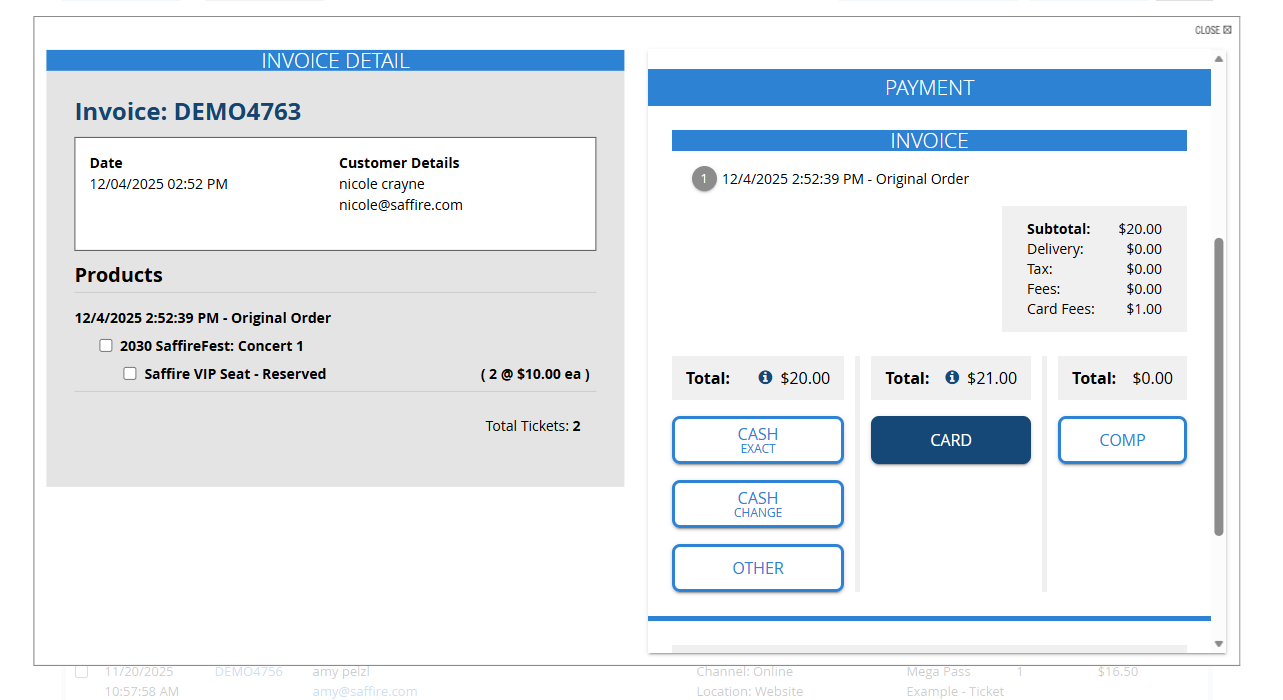
Task: Click the INVOICE DETAIL header bar
Action: tap(335, 60)
